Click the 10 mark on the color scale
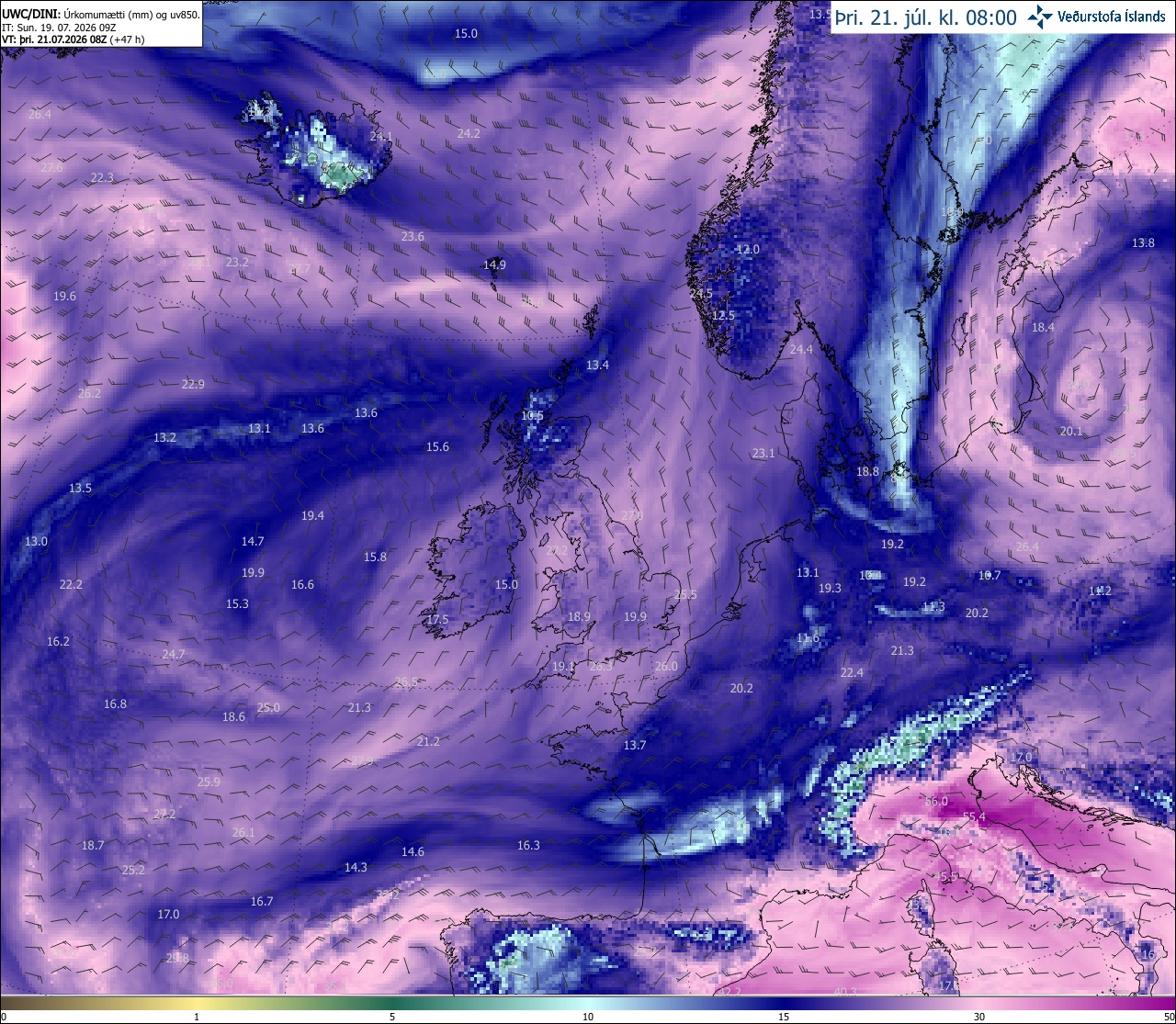The image size is (1176, 1024). point(588,1017)
